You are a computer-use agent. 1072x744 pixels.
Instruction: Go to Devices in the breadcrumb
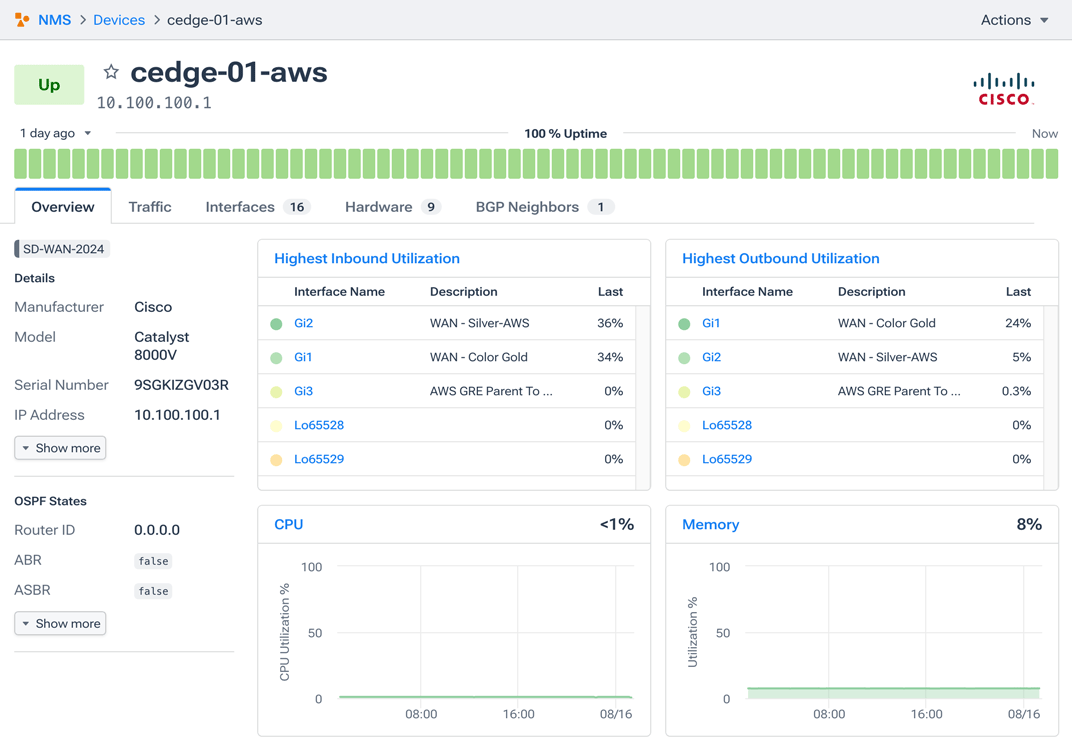click(119, 20)
